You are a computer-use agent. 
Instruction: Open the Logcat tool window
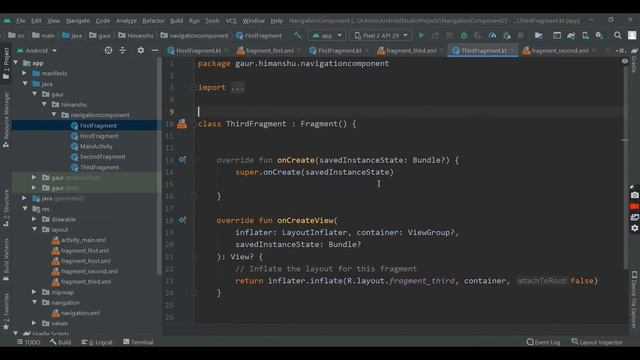(x=97, y=342)
